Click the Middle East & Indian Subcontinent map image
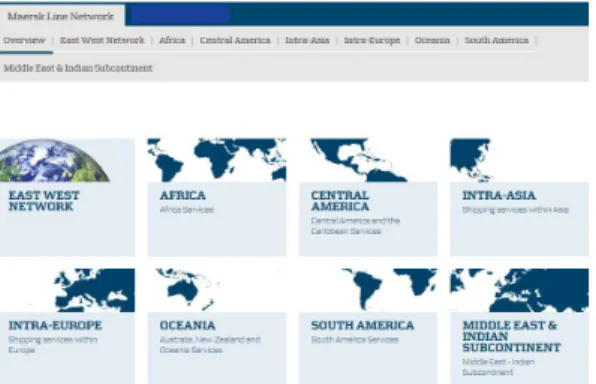596x384 pixels. tap(519, 290)
